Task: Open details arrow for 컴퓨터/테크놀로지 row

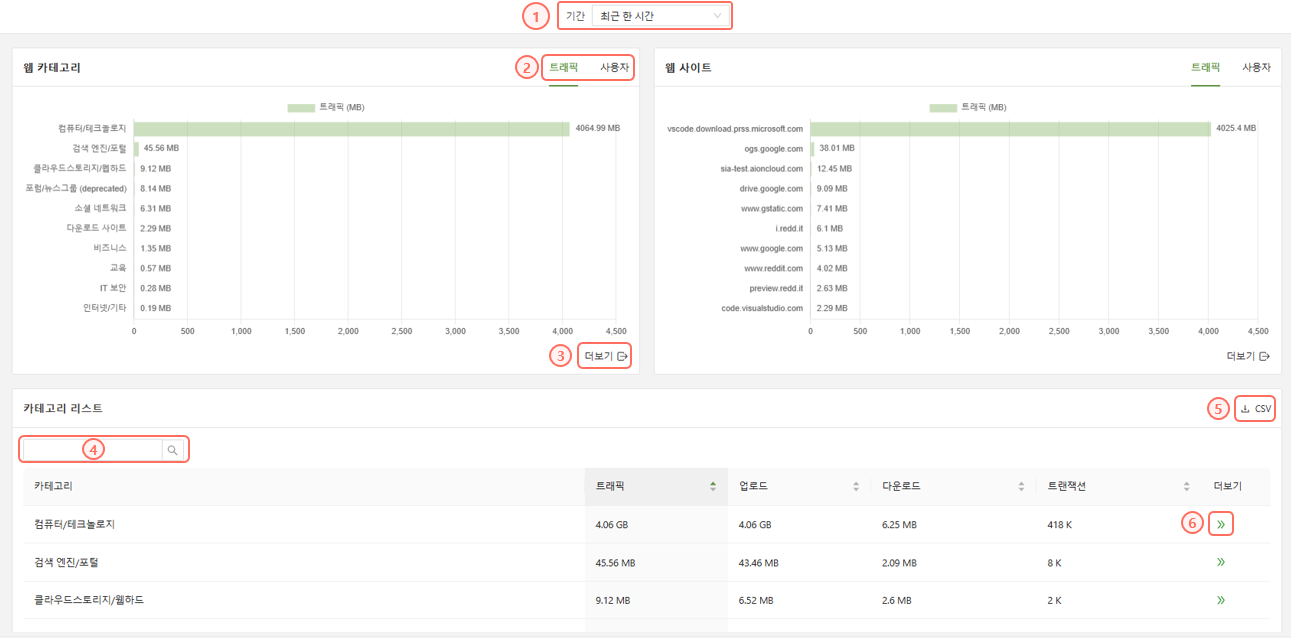Action: pos(1221,524)
